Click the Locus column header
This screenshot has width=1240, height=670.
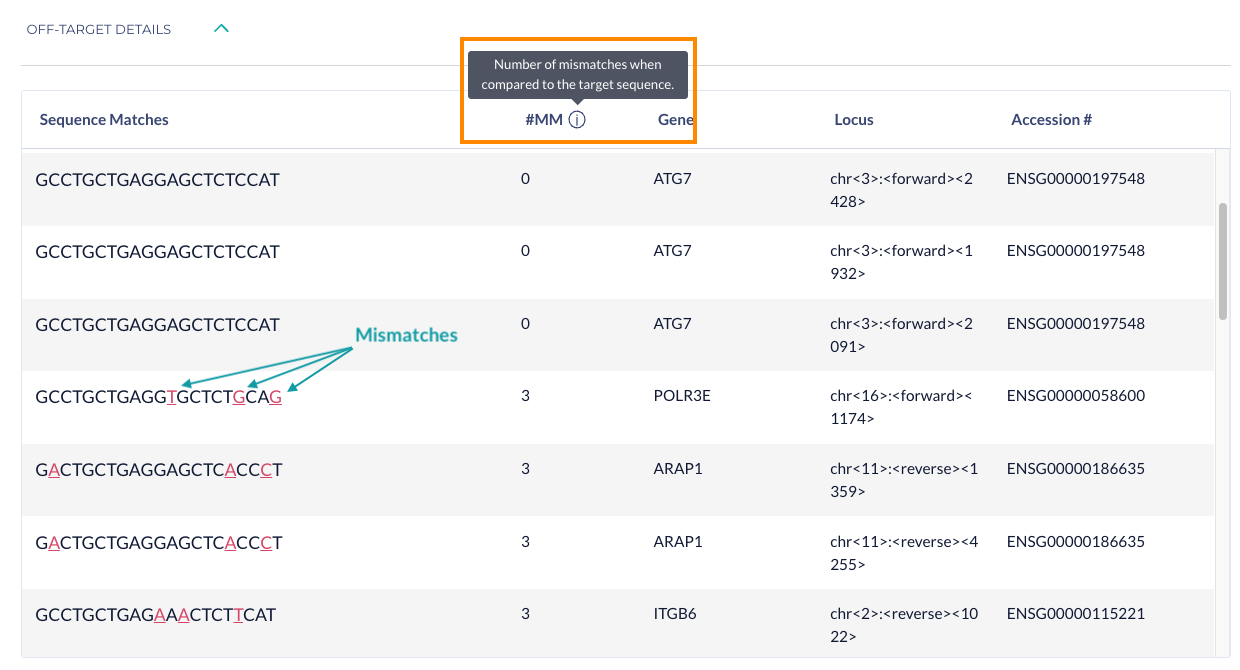pos(854,120)
